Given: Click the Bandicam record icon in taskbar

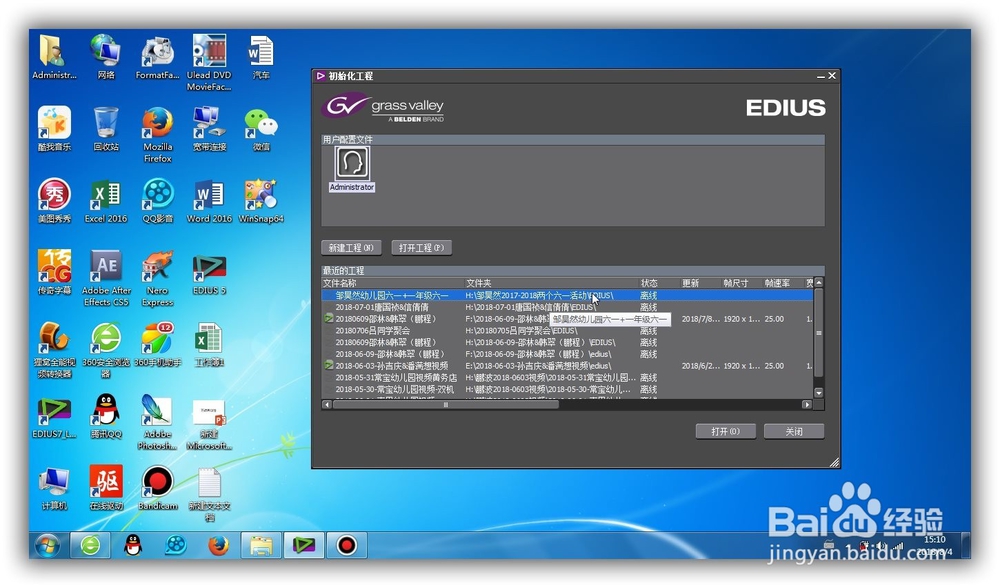Looking at the screenshot, I should 347,545.
